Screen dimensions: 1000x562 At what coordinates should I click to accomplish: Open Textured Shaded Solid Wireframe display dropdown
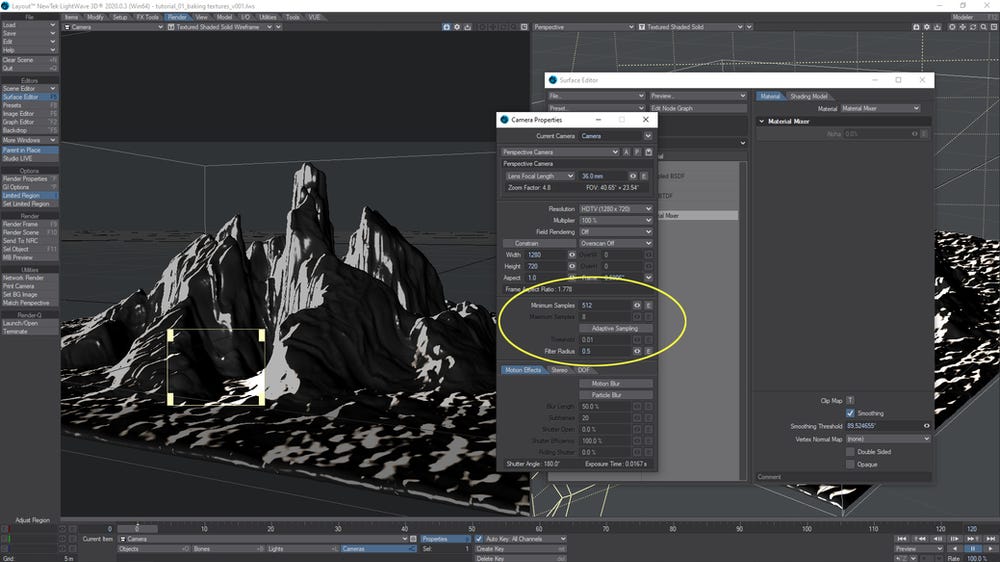coord(220,27)
